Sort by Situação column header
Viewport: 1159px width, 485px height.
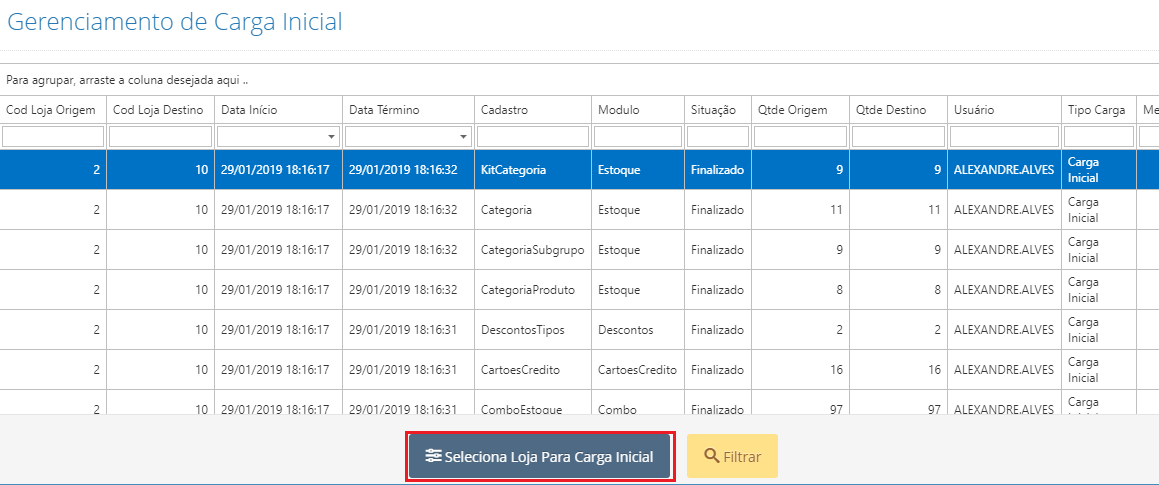click(x=718, y=110)
